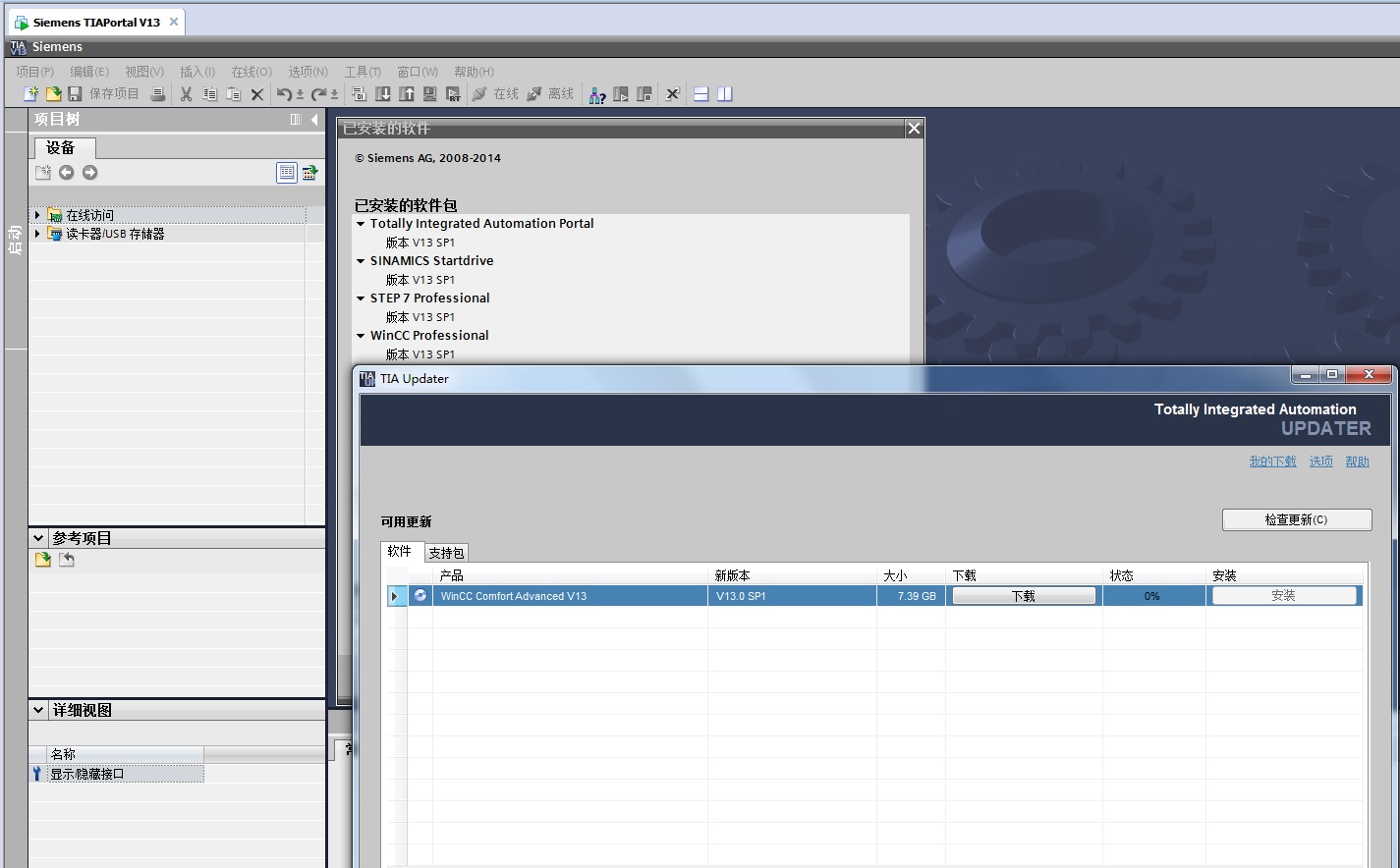Click the close reference project icon
The width and height of the screenshot is (1400, 868).
click(67, 560)
